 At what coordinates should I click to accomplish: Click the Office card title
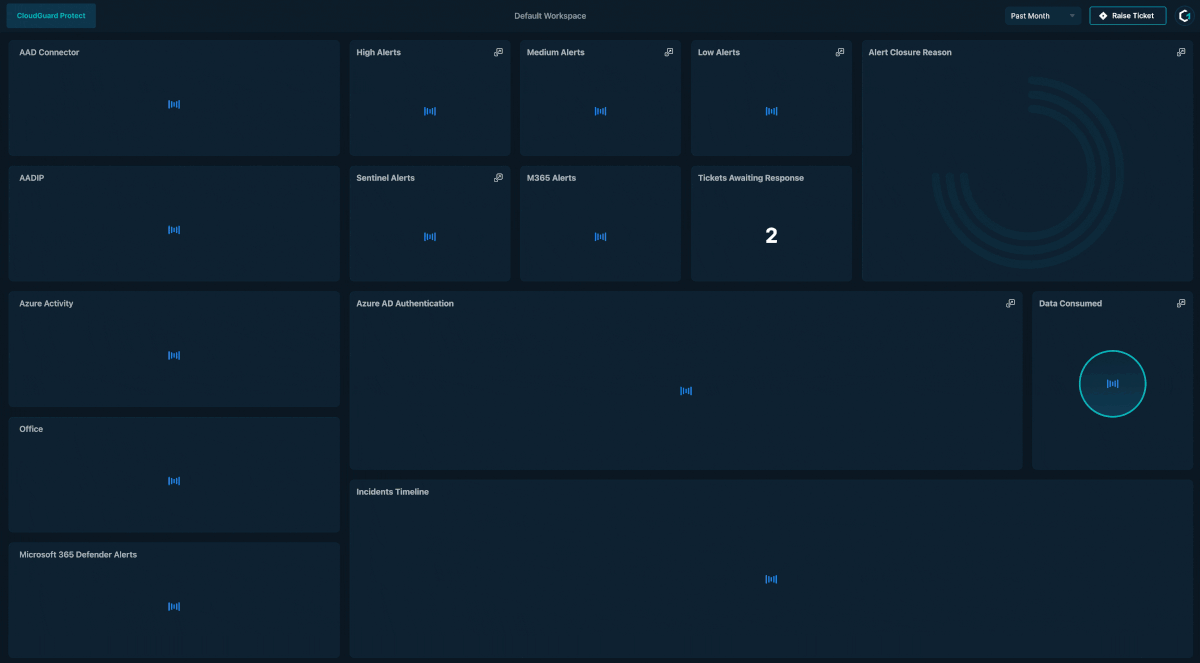(x=31, y=429)
